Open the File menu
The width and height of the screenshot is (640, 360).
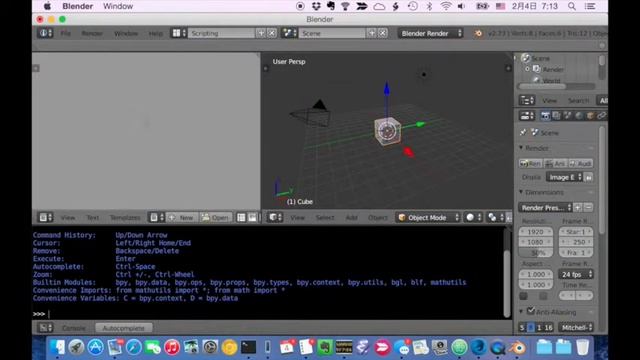(x=66, y=33)
